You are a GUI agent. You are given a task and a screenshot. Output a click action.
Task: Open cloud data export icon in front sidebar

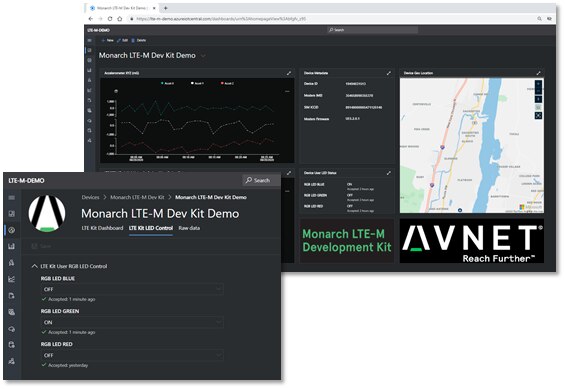(x=12, y=328)
